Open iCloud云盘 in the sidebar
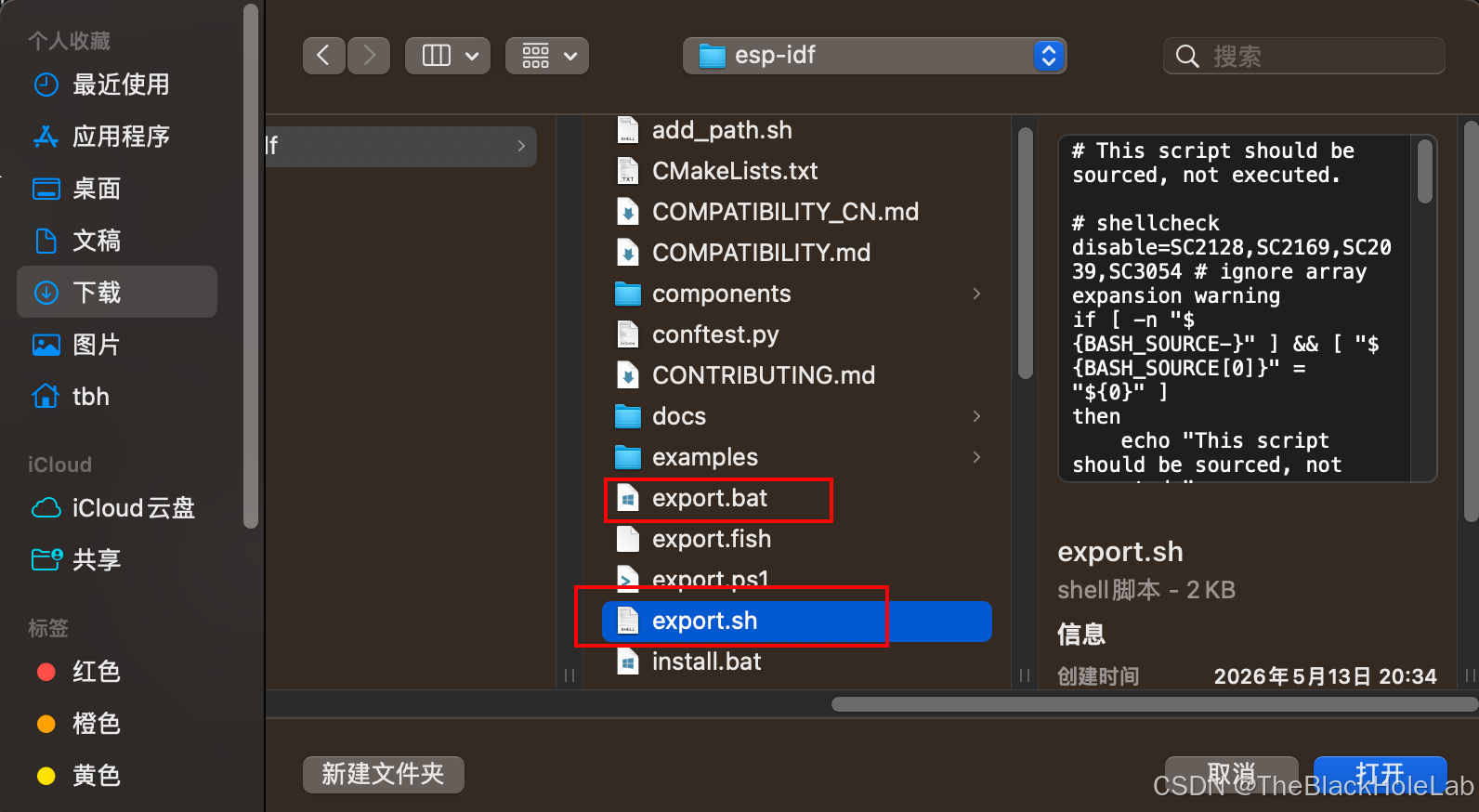The image size is (1479, 812). (117, 508)
